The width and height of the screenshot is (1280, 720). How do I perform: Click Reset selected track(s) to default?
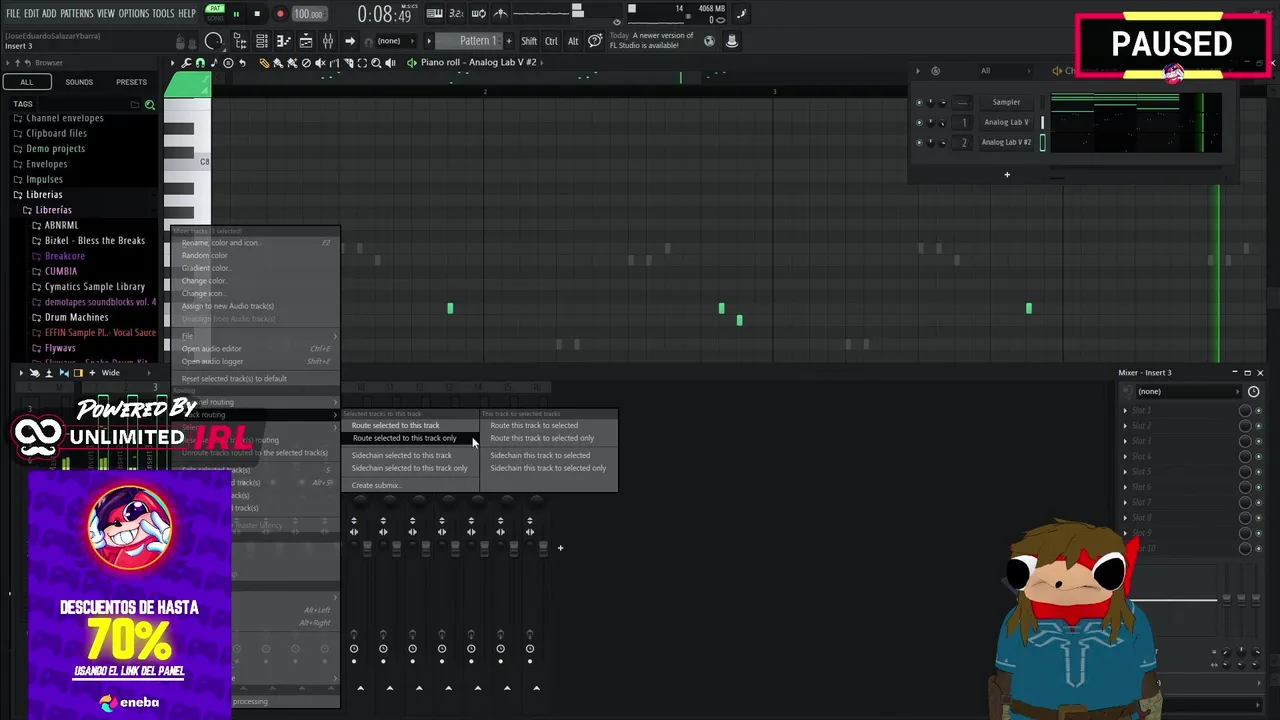[x=255, y=378]
